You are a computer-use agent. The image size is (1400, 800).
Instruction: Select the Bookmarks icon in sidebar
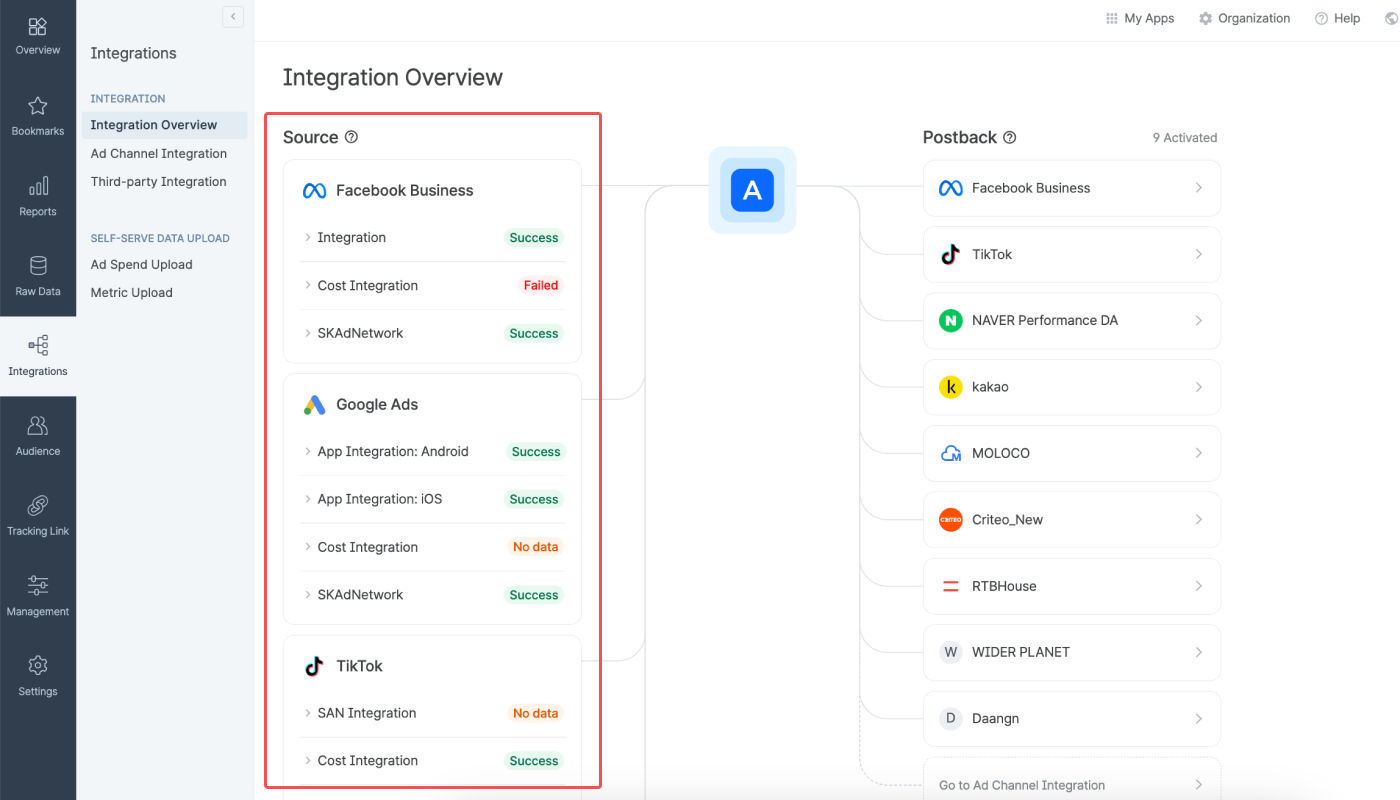(38, 113)
